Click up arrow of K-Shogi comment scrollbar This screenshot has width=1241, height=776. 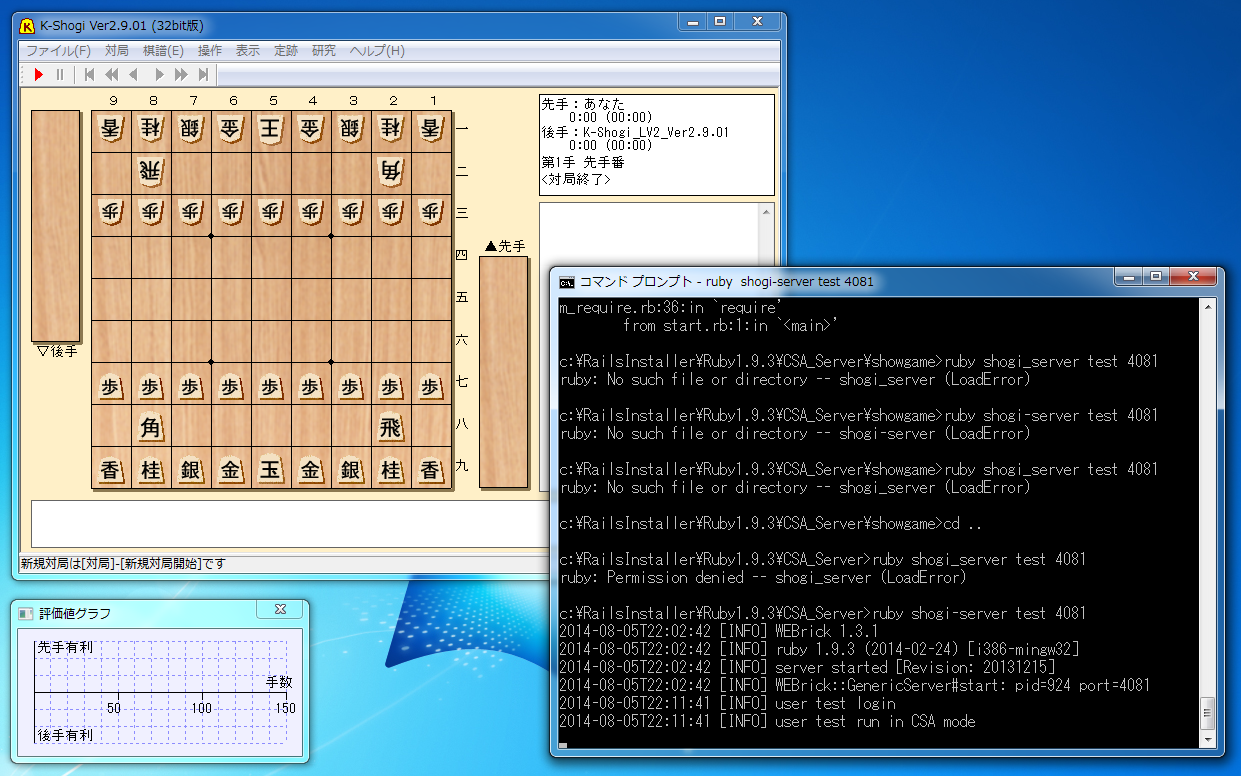pos(766,212)
